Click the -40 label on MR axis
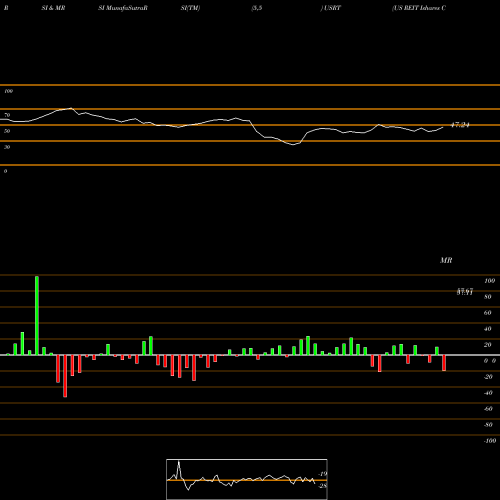 click(488, 393)
